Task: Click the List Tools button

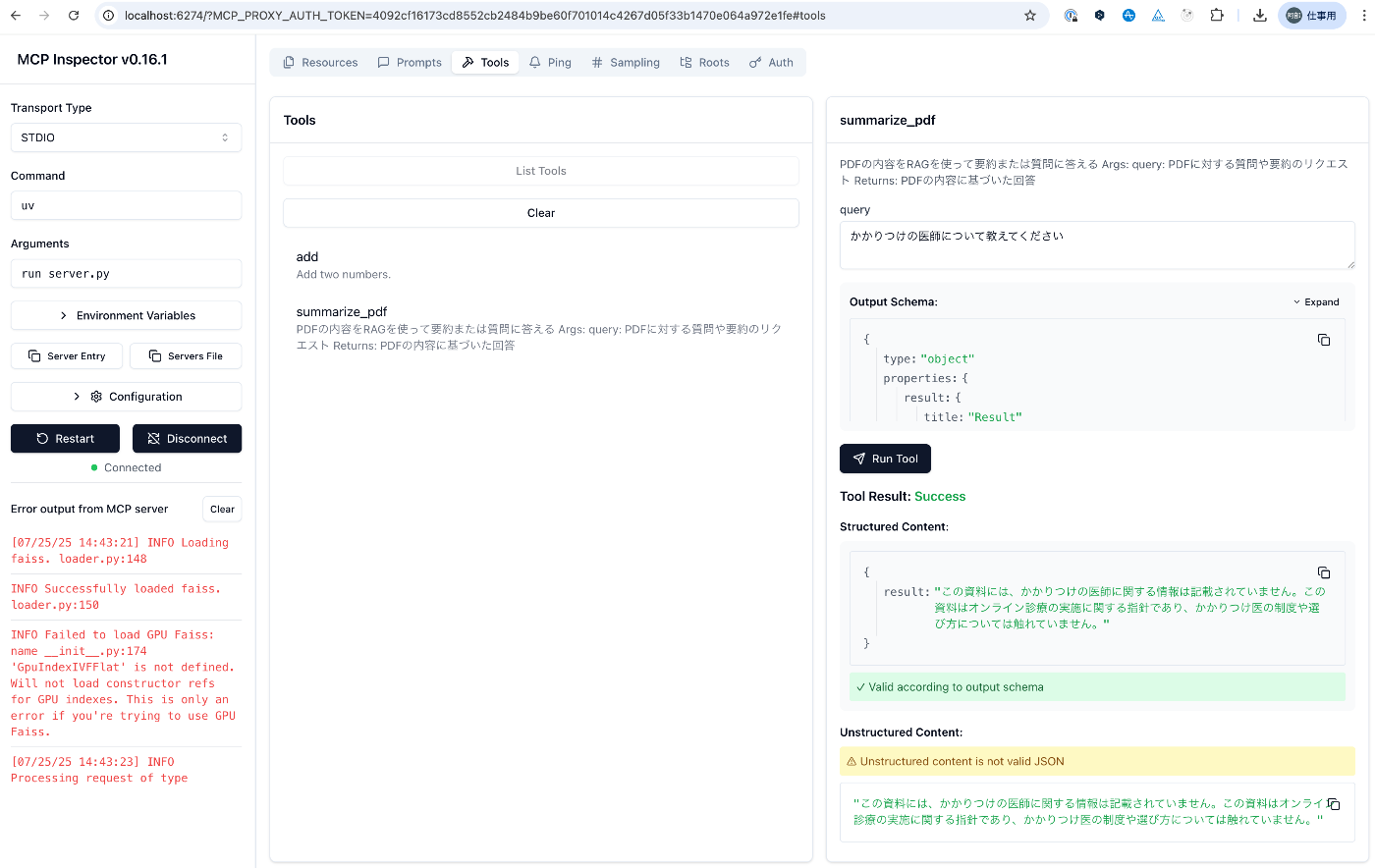Action: pos(541,171)
